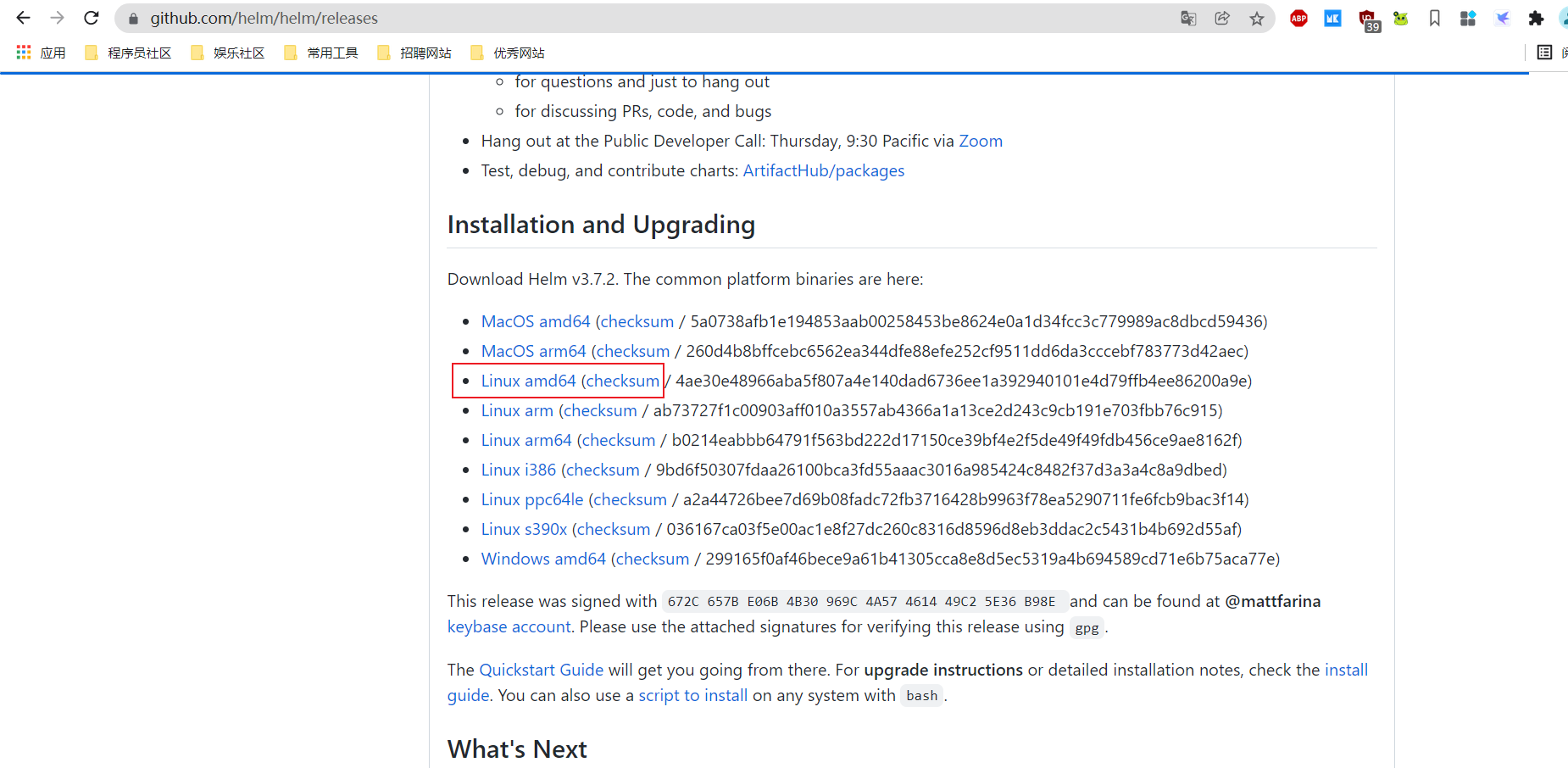Open checksum link for MacOS amd64

pos(637,321)
